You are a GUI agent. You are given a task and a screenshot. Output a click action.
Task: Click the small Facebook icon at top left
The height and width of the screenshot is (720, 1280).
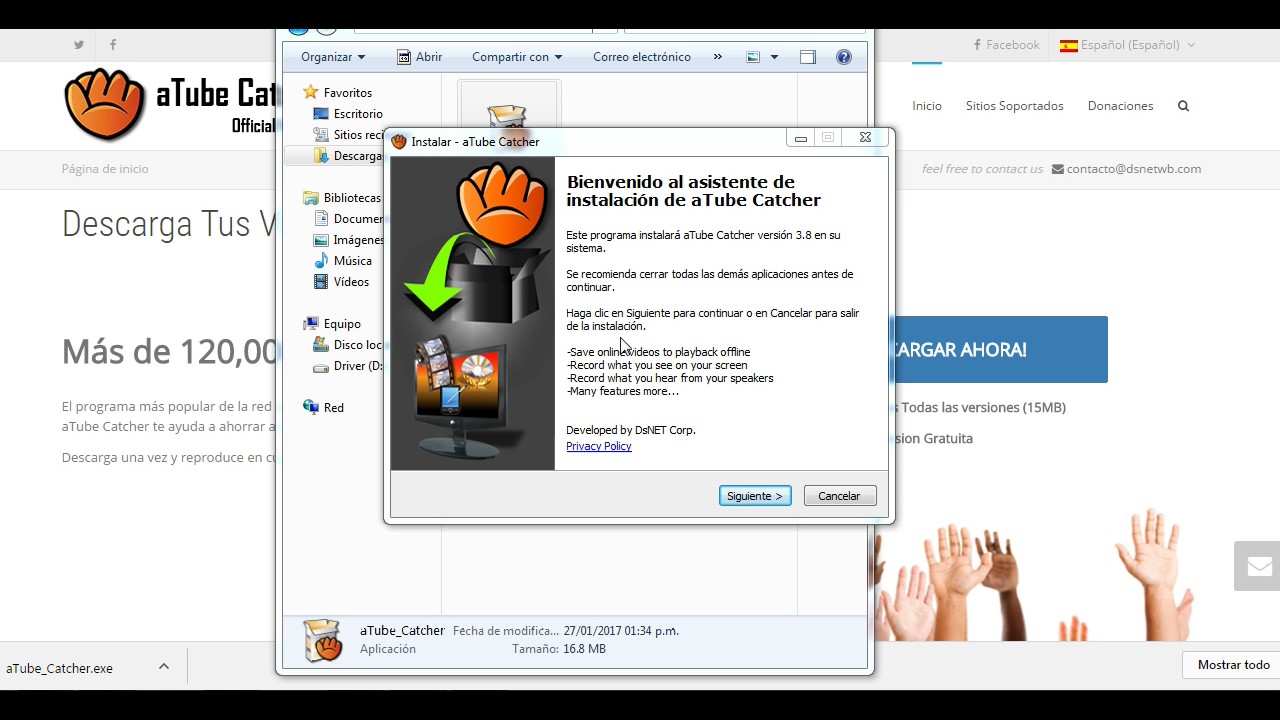[113, 45]
